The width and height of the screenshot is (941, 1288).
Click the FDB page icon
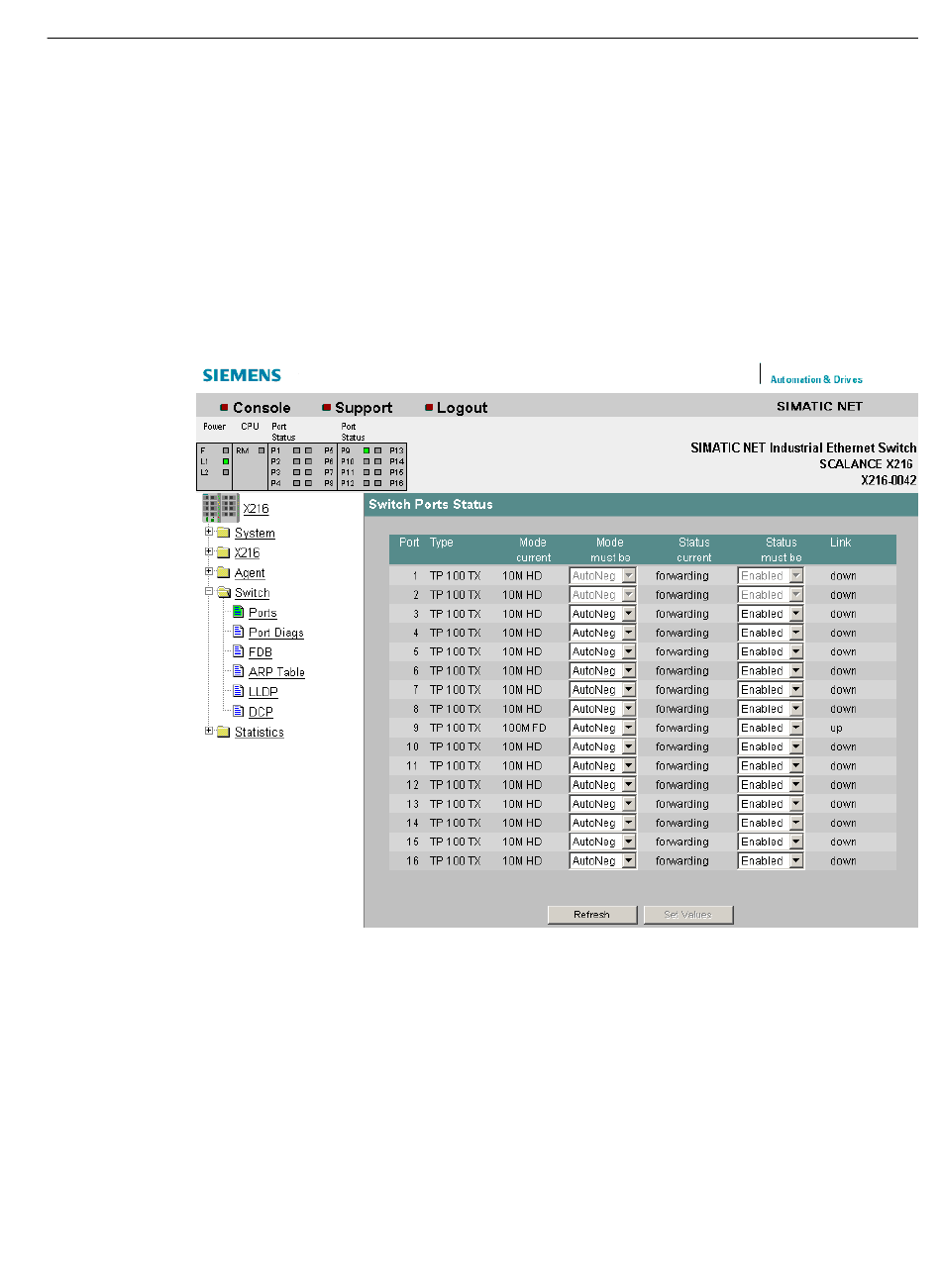pyautogui.click(x=238, y=651)
